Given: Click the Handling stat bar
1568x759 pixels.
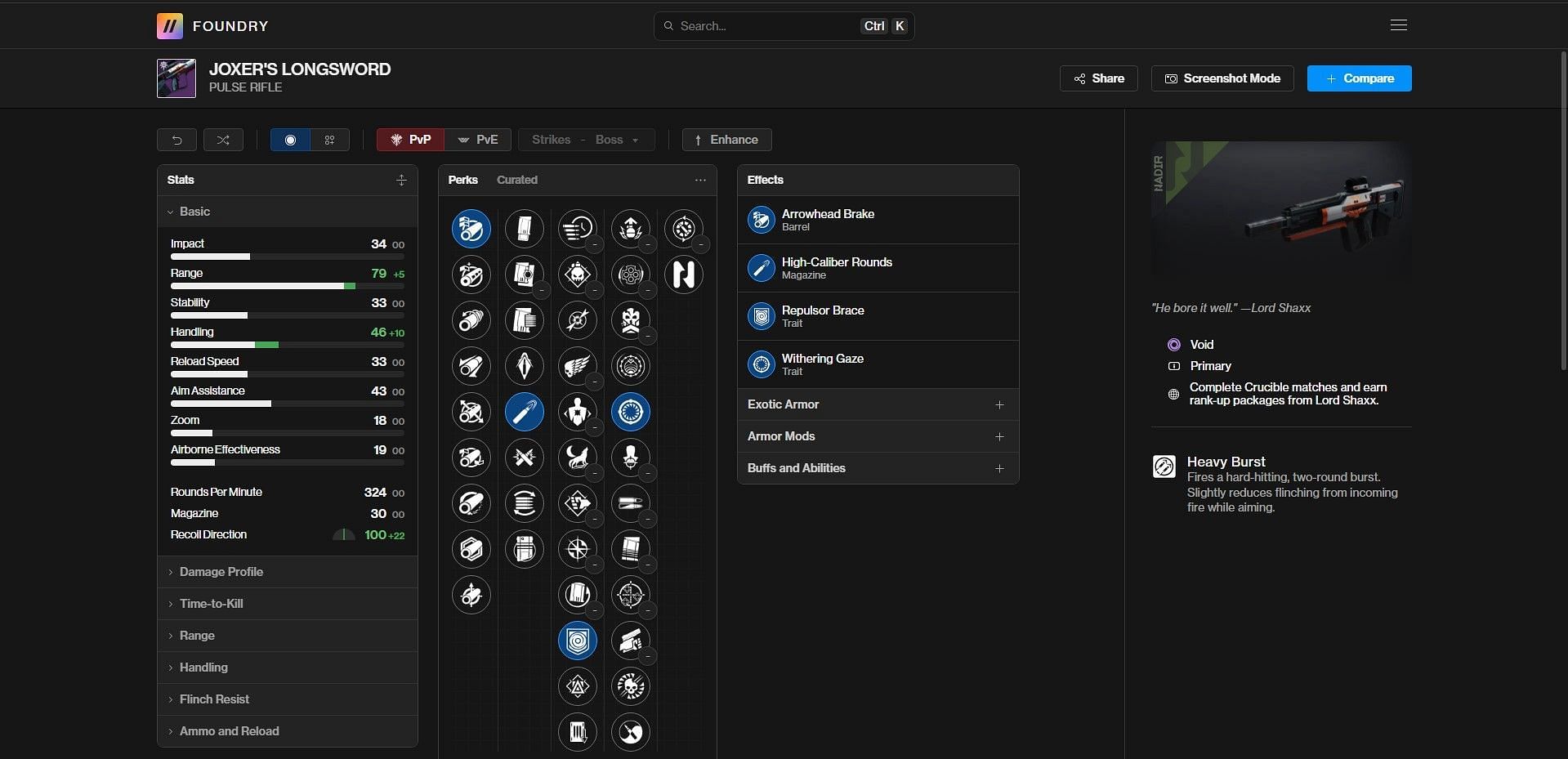Looking at the screenshot, I should click(x=288, y=345).
